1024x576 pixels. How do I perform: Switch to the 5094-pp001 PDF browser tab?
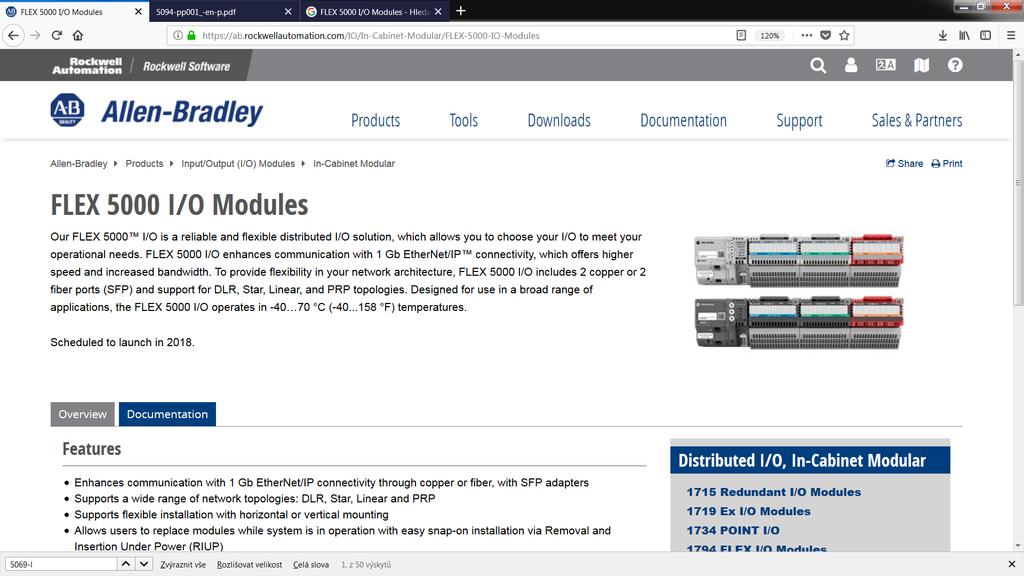(x=225, y=11)
